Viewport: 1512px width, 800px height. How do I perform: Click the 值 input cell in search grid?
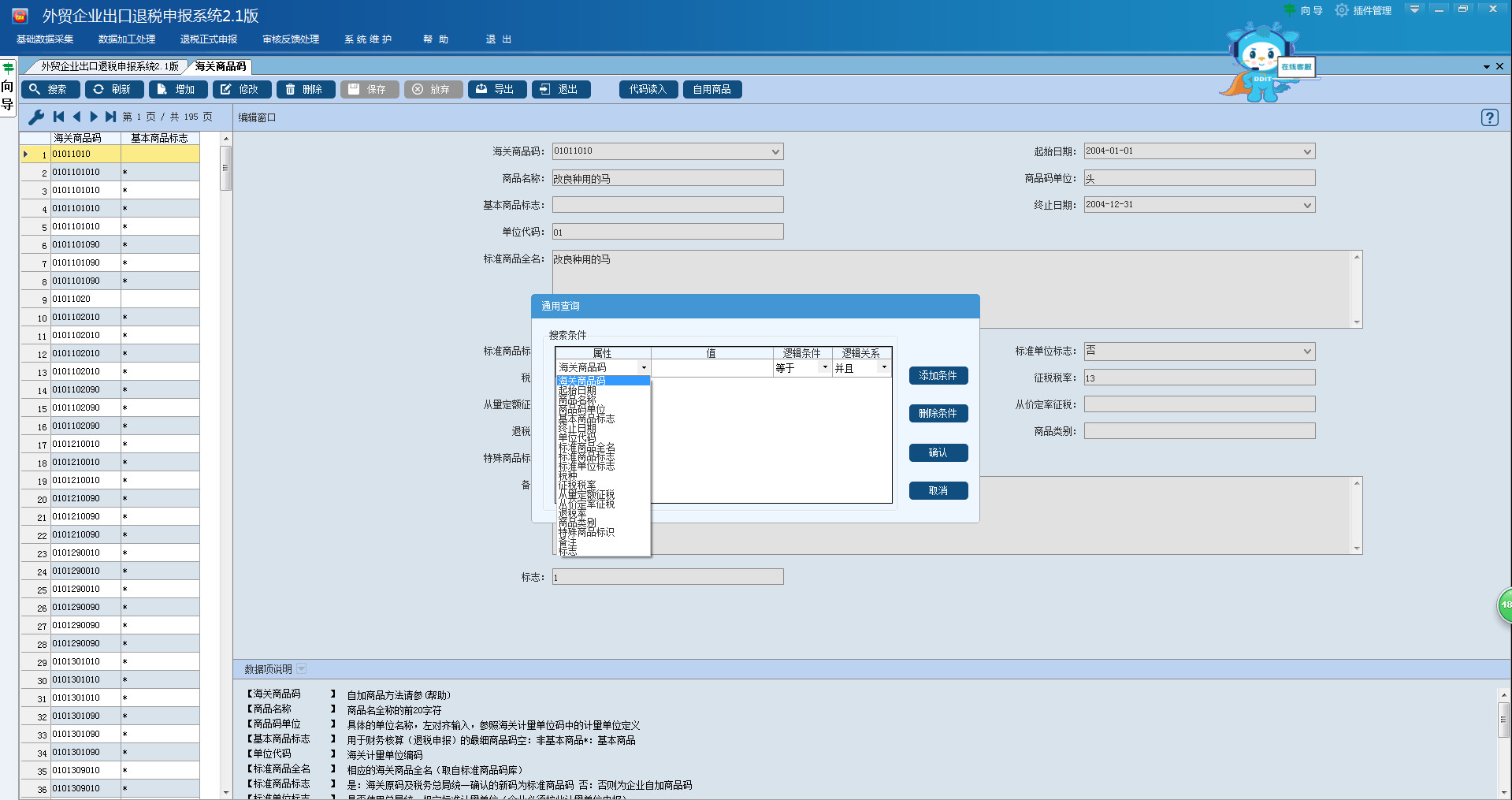712,368
